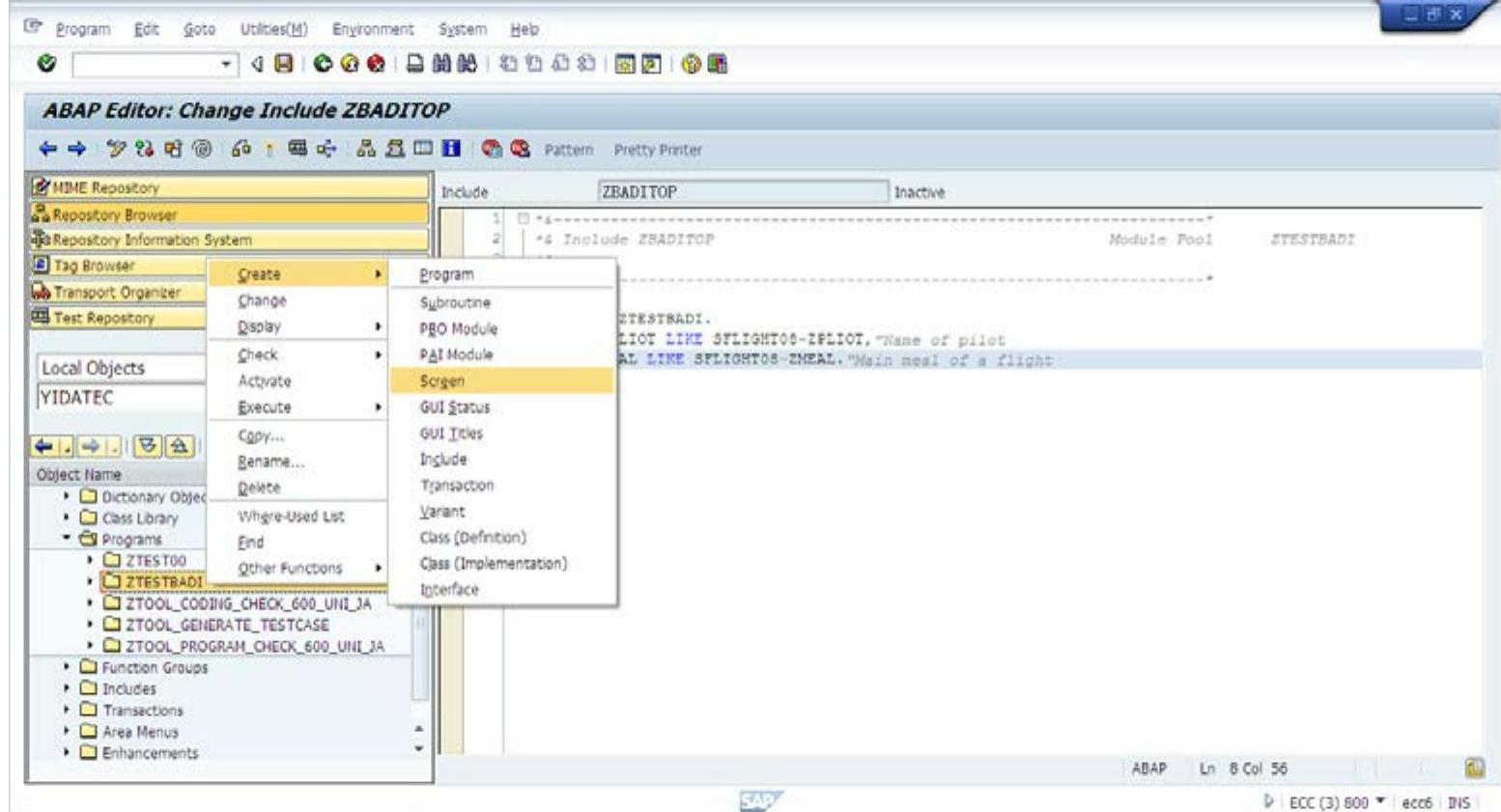Click the Create New Session icon
Viewport: 1501px width, 812px height.
625,65
